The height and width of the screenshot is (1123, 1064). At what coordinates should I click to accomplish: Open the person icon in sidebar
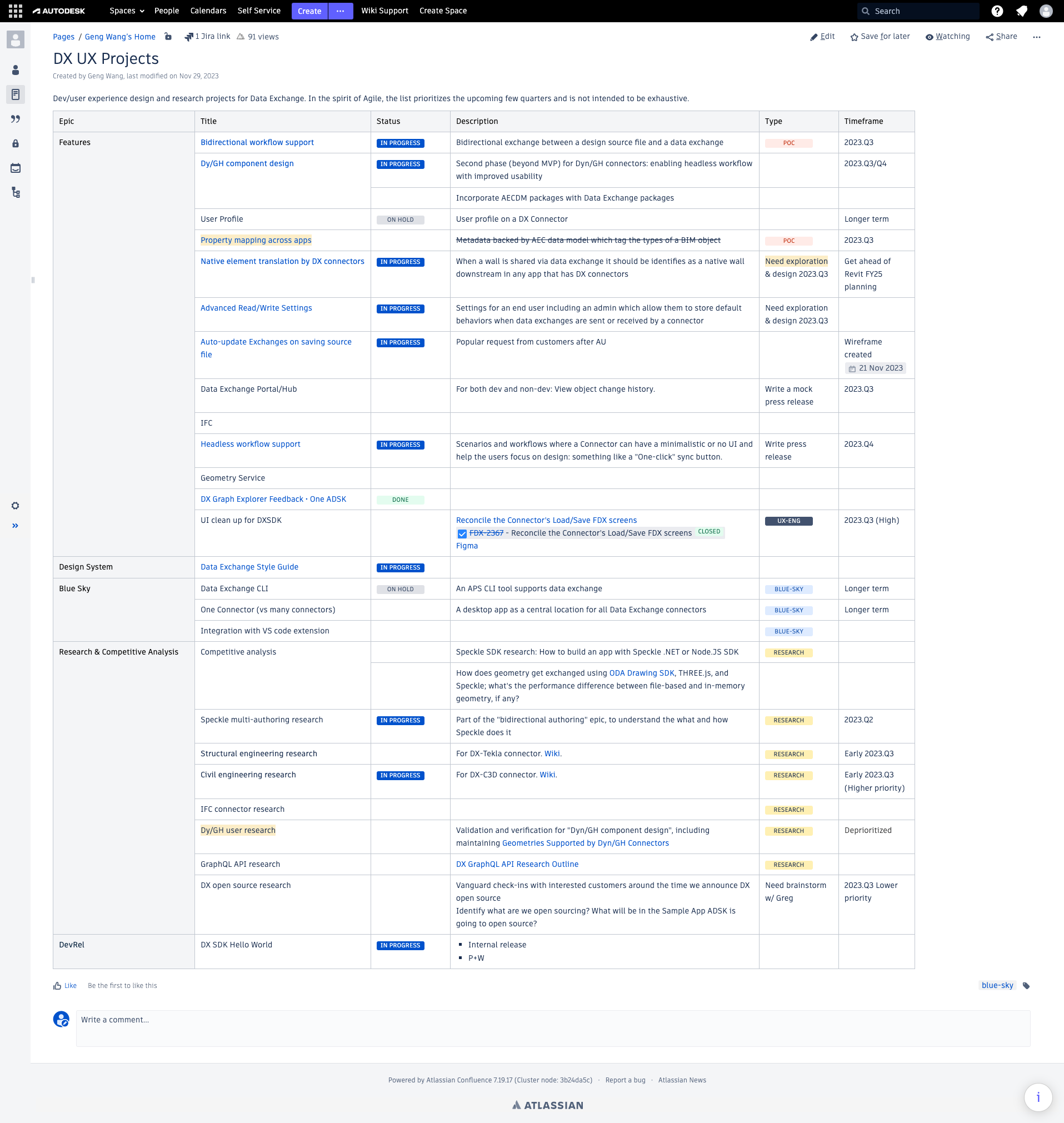click(x=16, y=70)
